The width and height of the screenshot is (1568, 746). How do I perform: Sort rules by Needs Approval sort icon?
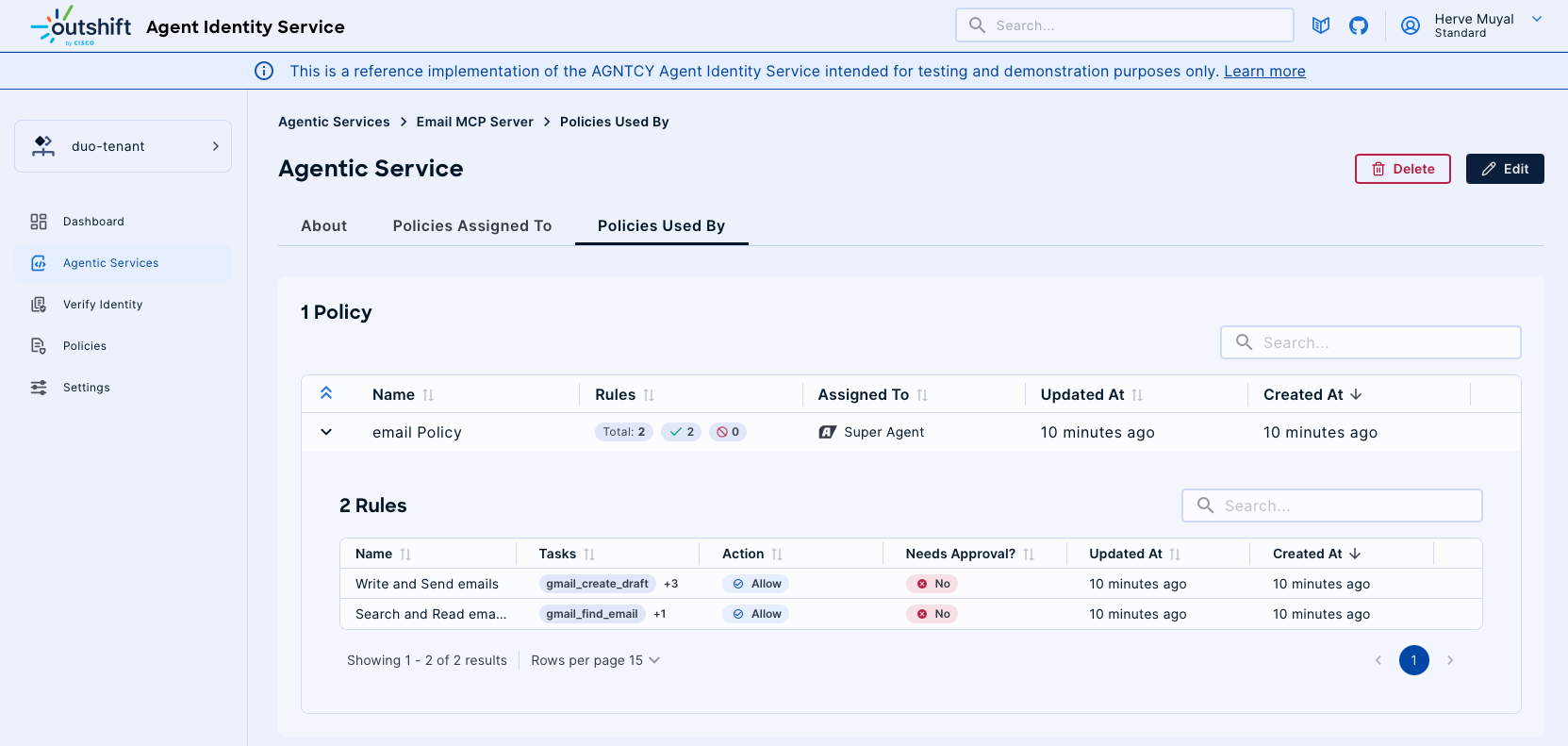[x=1029, y=555]
